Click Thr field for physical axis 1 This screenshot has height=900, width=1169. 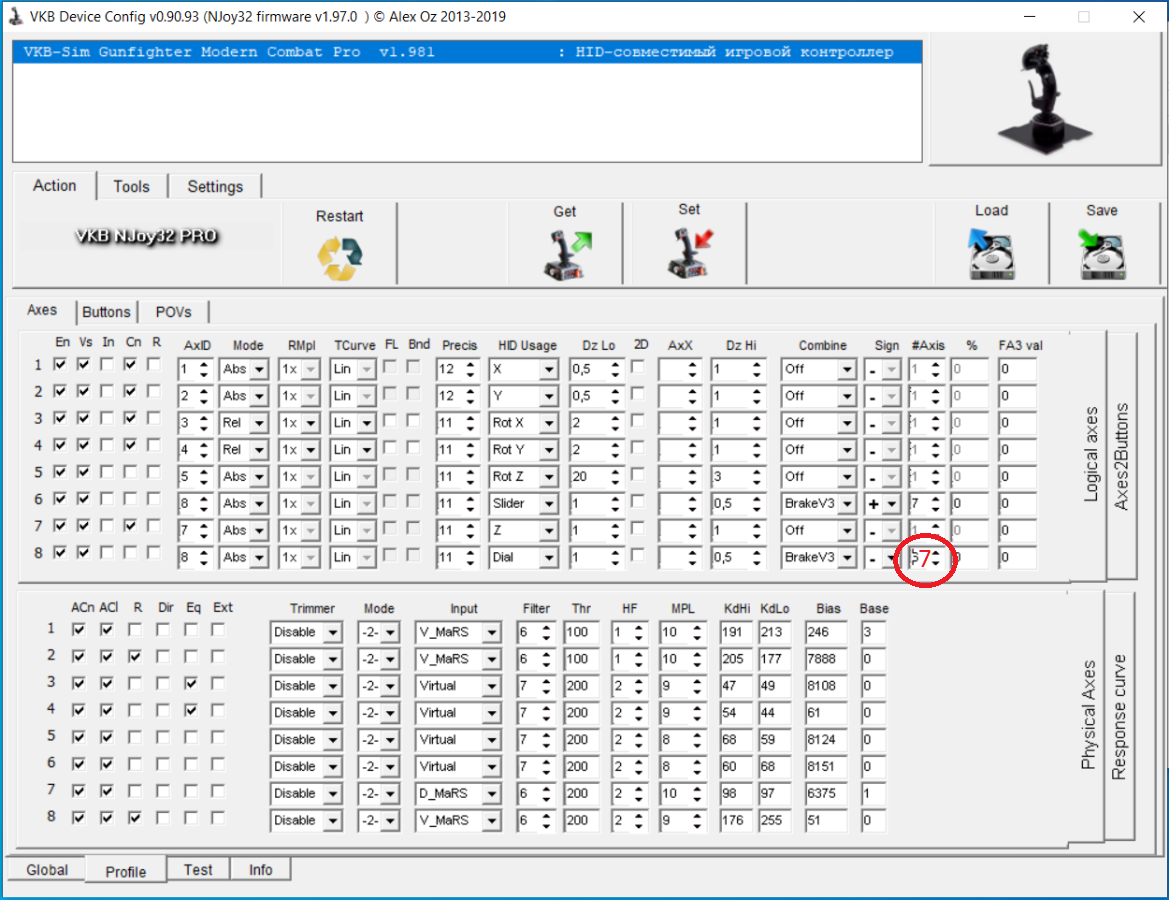click(x=581, y=632)
